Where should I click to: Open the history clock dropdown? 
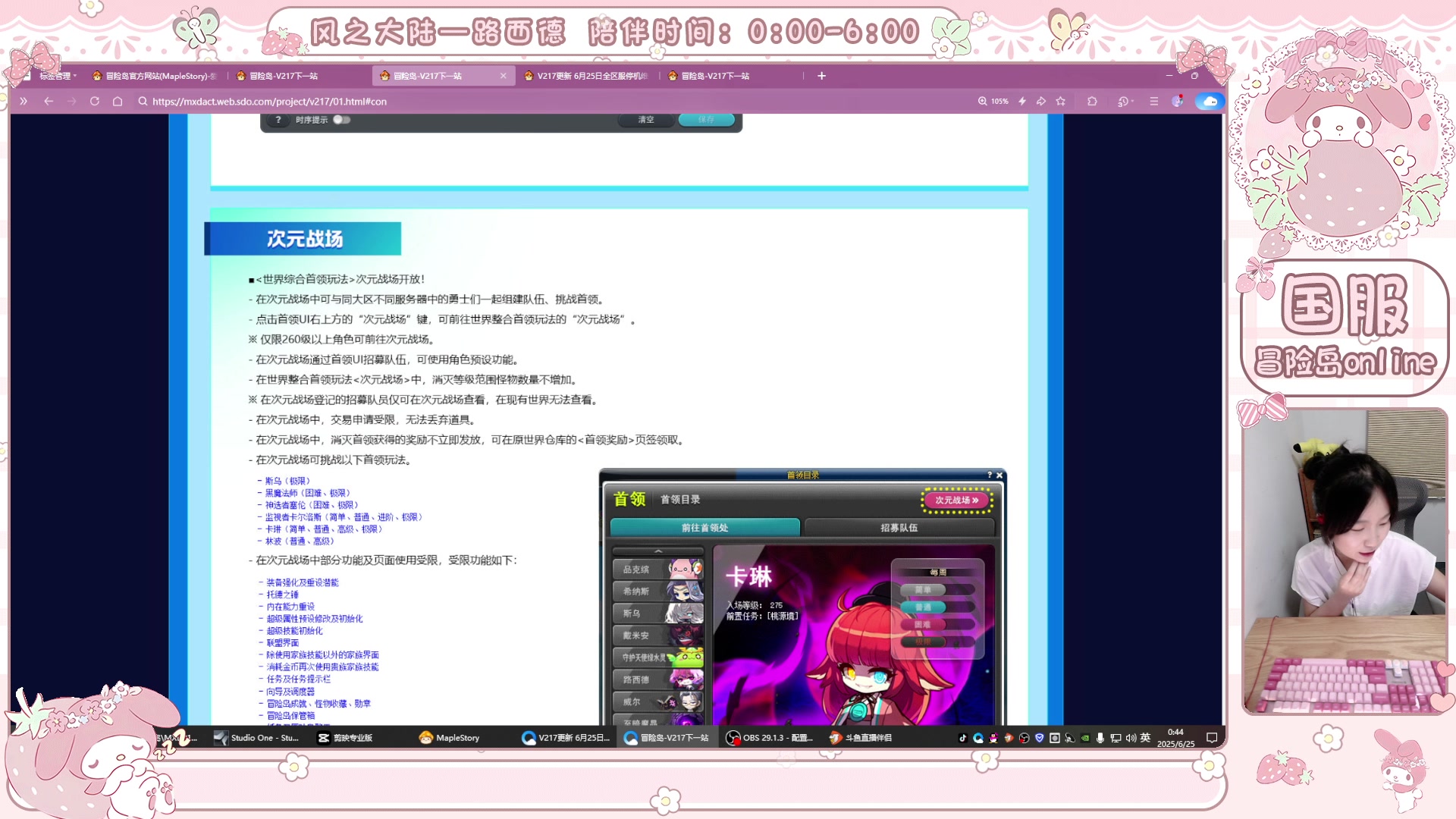[x=1125, y=101]
